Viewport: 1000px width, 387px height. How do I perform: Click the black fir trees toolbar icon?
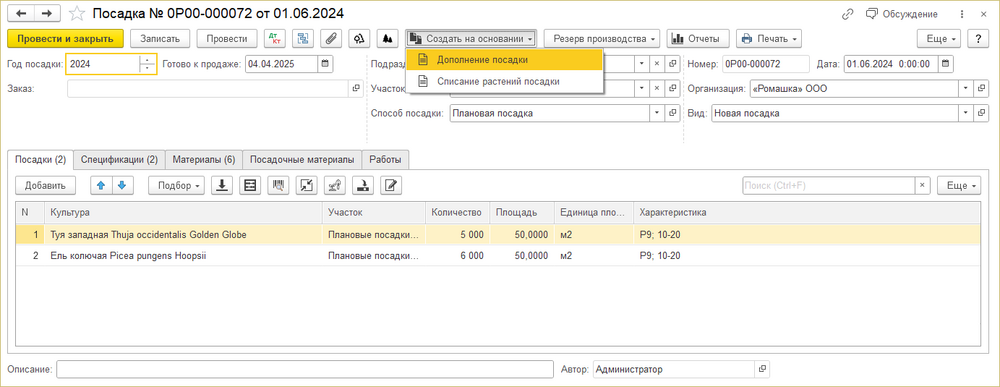pyautogui.click(x=387, y=38)
